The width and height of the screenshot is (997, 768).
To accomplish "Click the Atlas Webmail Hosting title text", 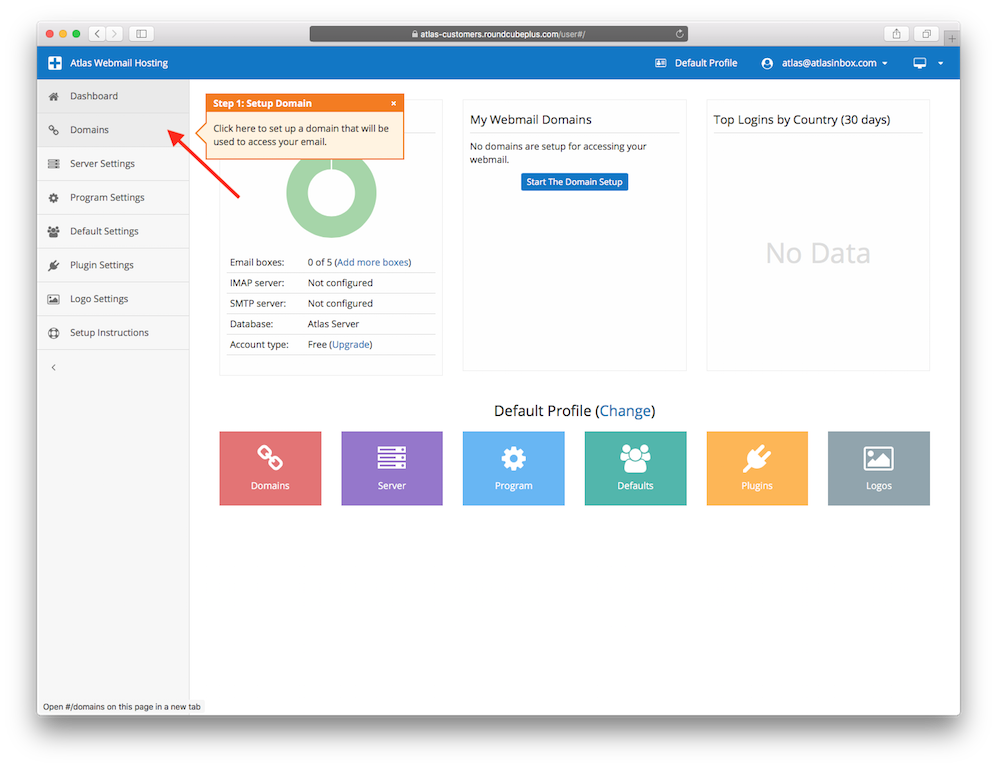I will coord(119,63).
